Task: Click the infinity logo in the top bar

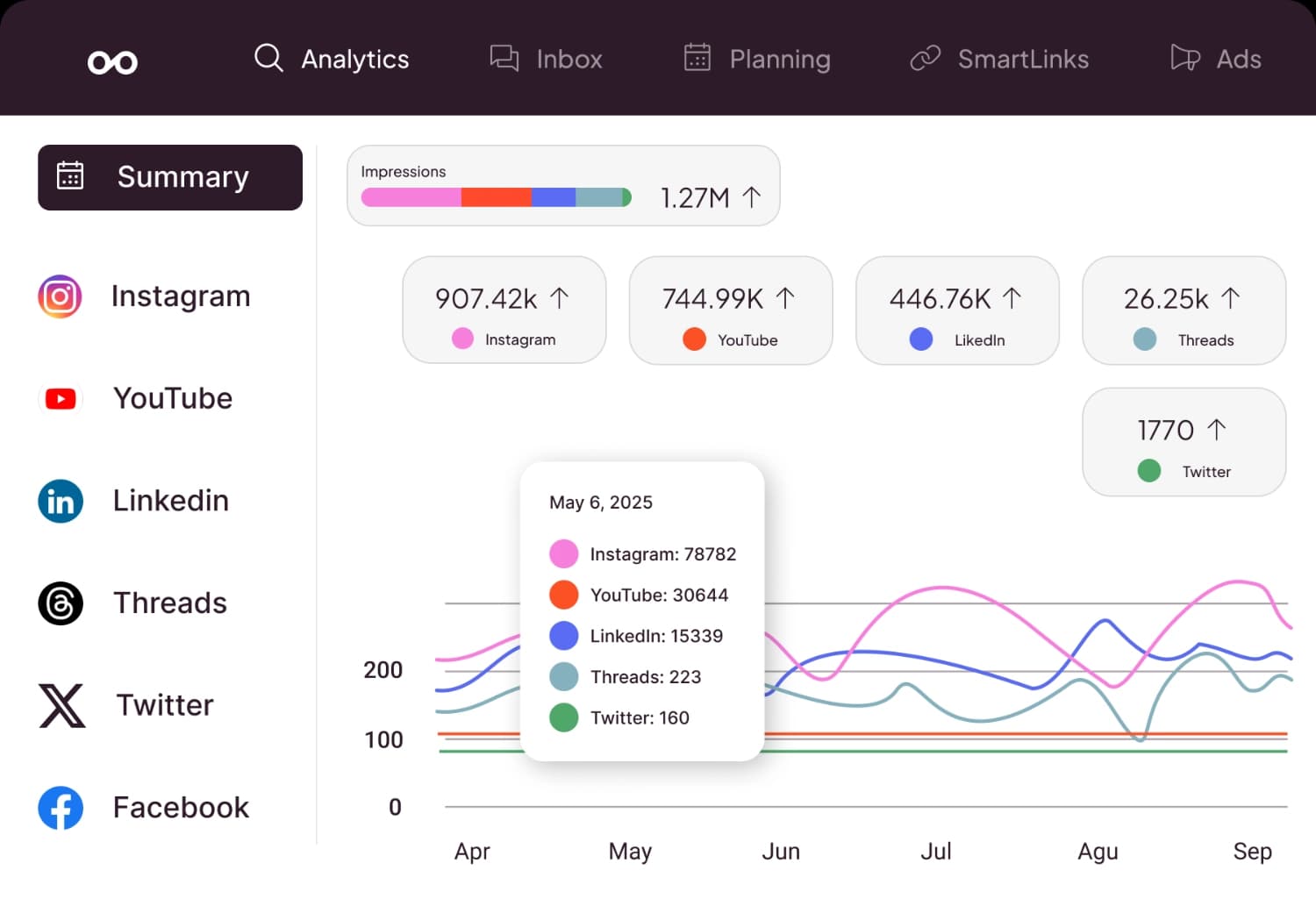Action: [112, 60]
